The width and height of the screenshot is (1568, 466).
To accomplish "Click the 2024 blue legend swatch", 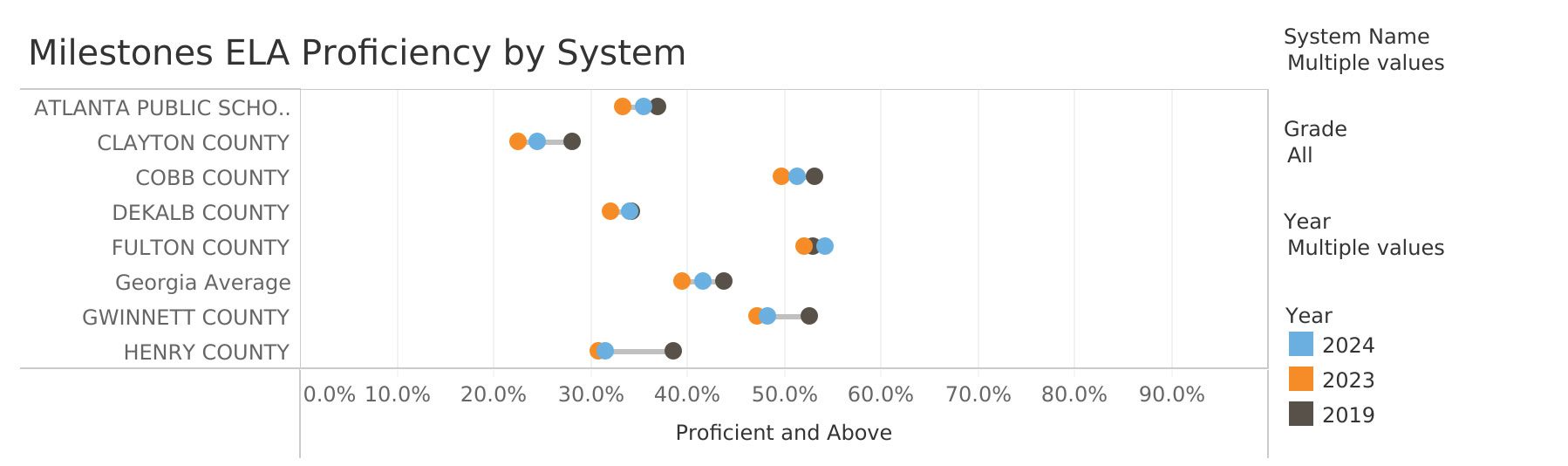I will tap(1300, 345).
